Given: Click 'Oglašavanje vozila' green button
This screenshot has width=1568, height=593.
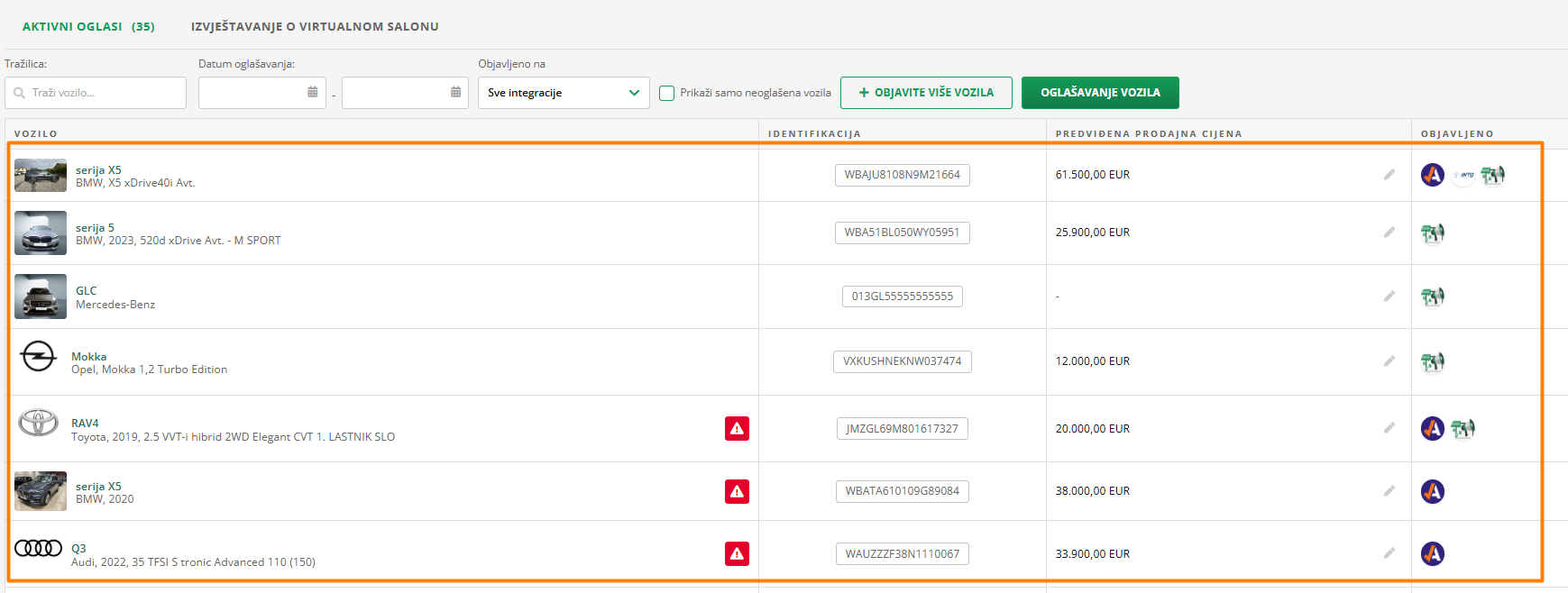Looking at the screenshot, I should point(1100,93).
